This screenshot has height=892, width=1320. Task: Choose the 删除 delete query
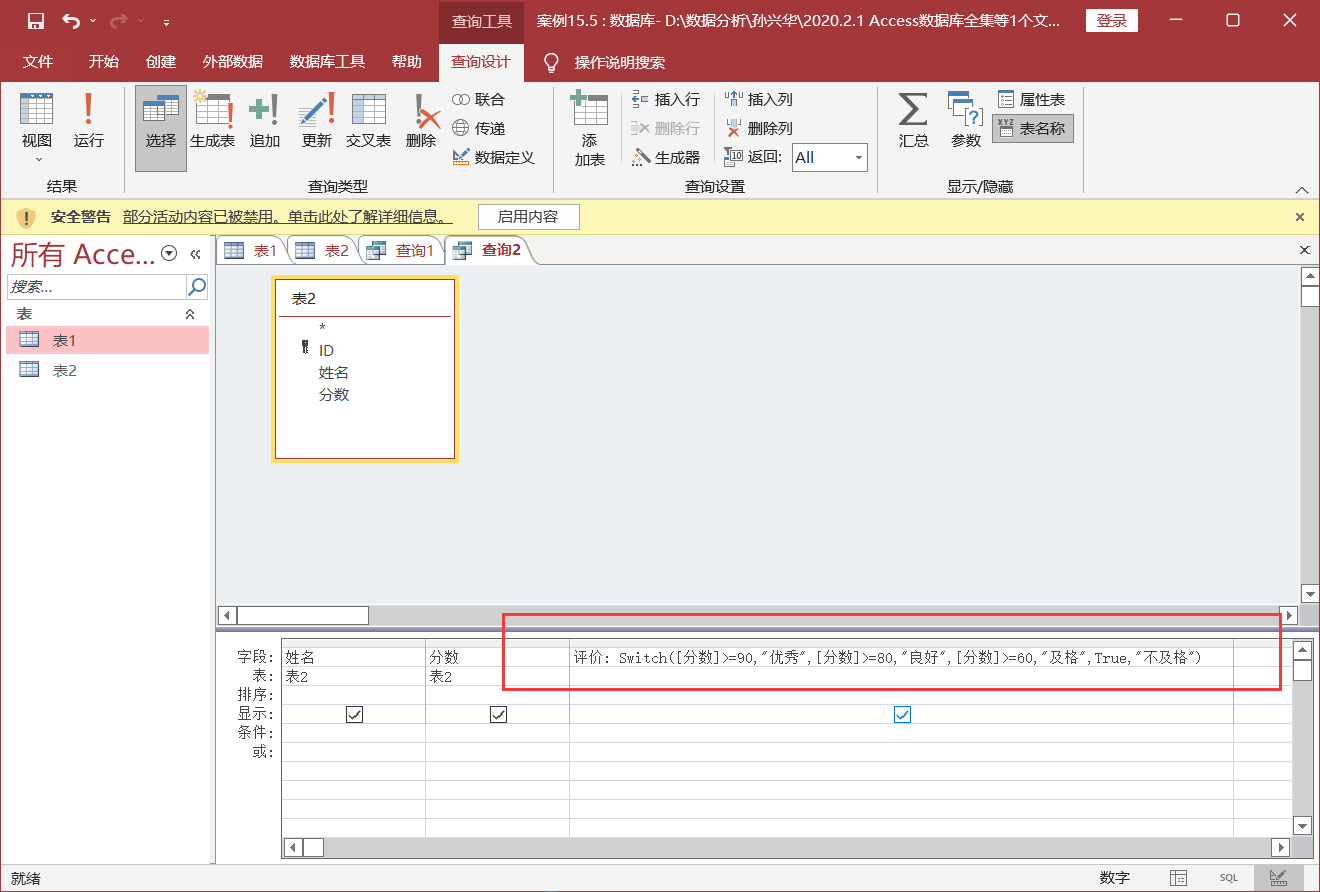click(422, 120)
